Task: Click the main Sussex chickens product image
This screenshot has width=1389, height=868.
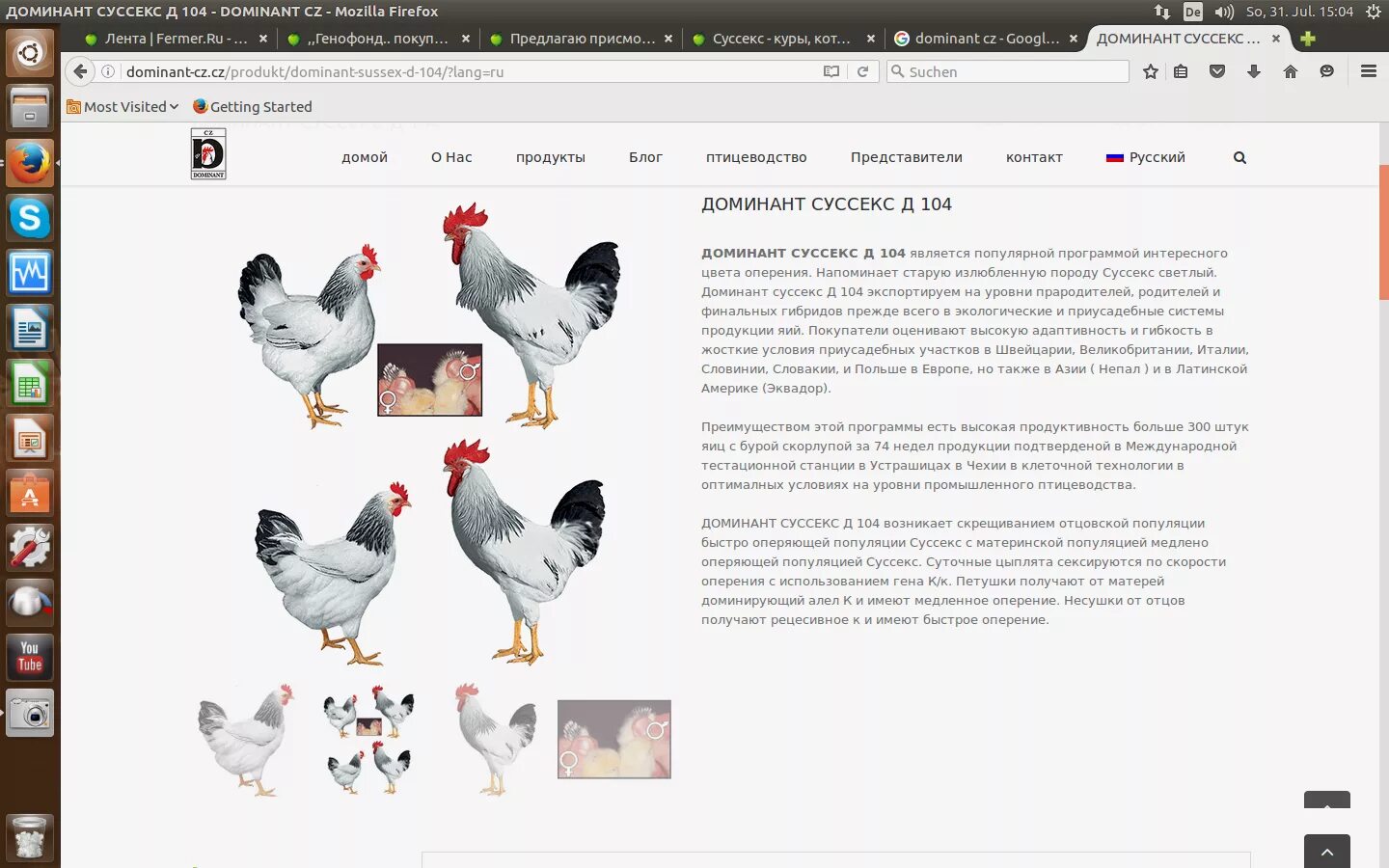Action: pos(429,432)
